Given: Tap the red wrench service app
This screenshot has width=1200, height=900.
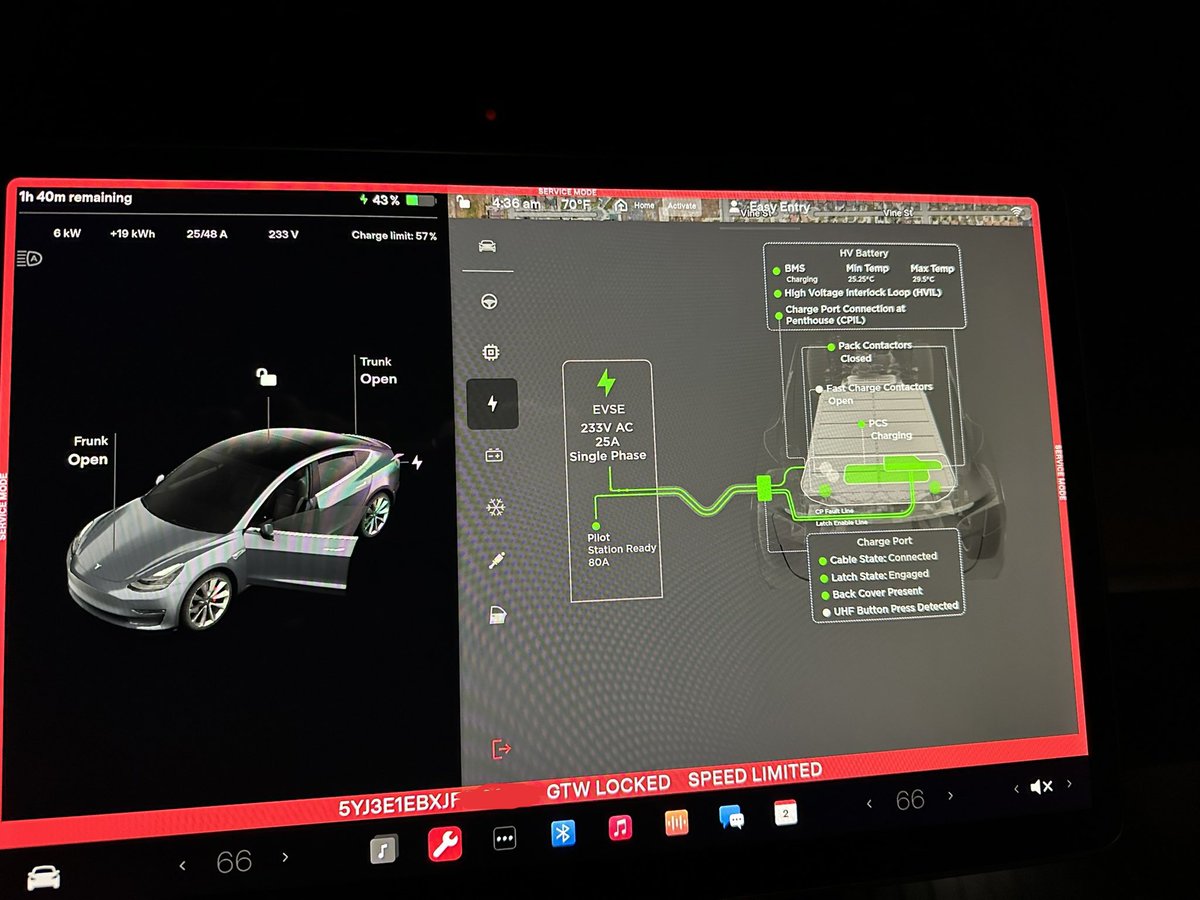Looking at the screenshot, I should [444, 844].
